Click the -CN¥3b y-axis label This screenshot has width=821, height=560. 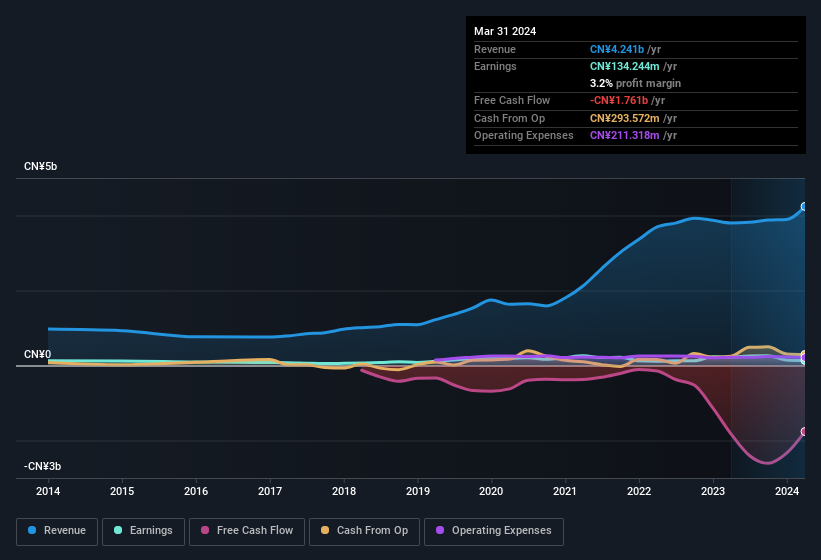pos(42,466)
